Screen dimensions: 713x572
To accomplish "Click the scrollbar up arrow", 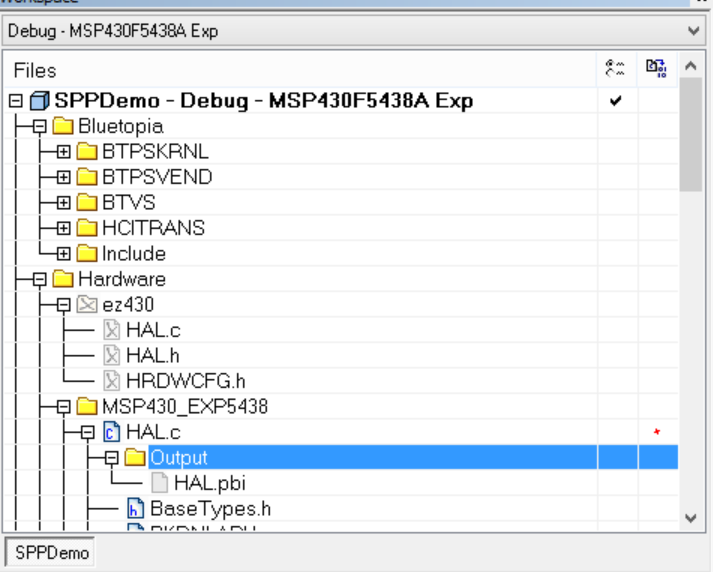I will click(691, 66).
